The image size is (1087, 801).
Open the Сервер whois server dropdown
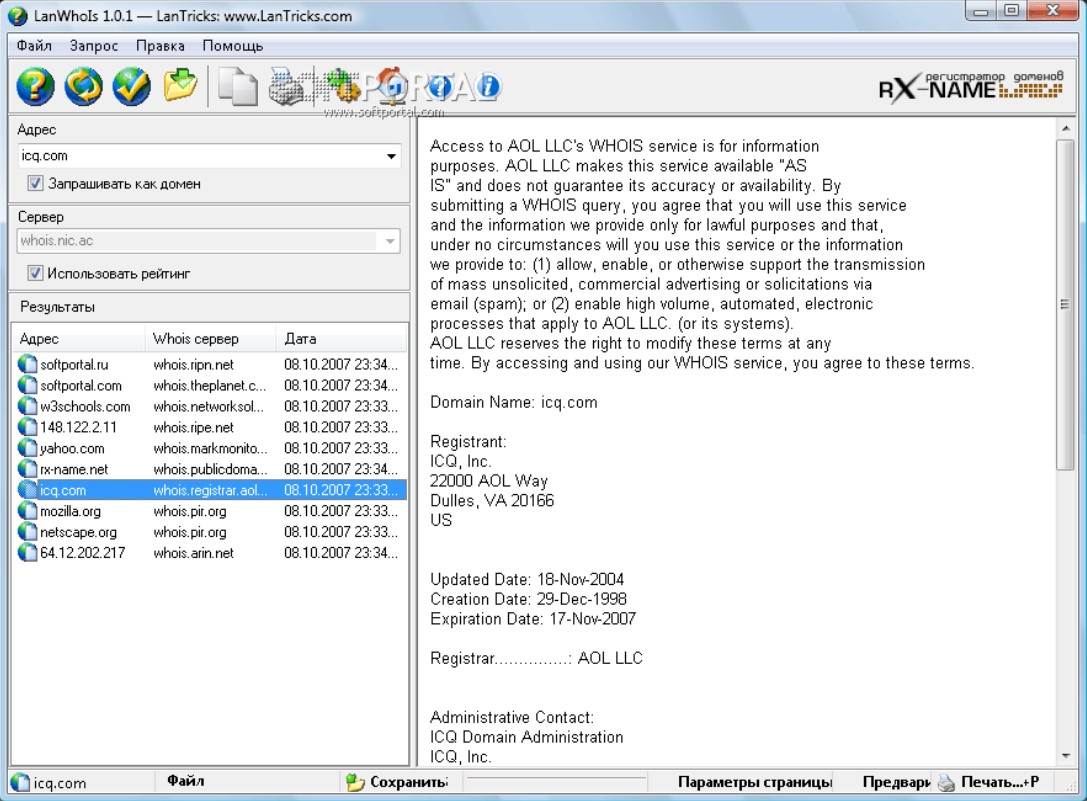point(389,242)
